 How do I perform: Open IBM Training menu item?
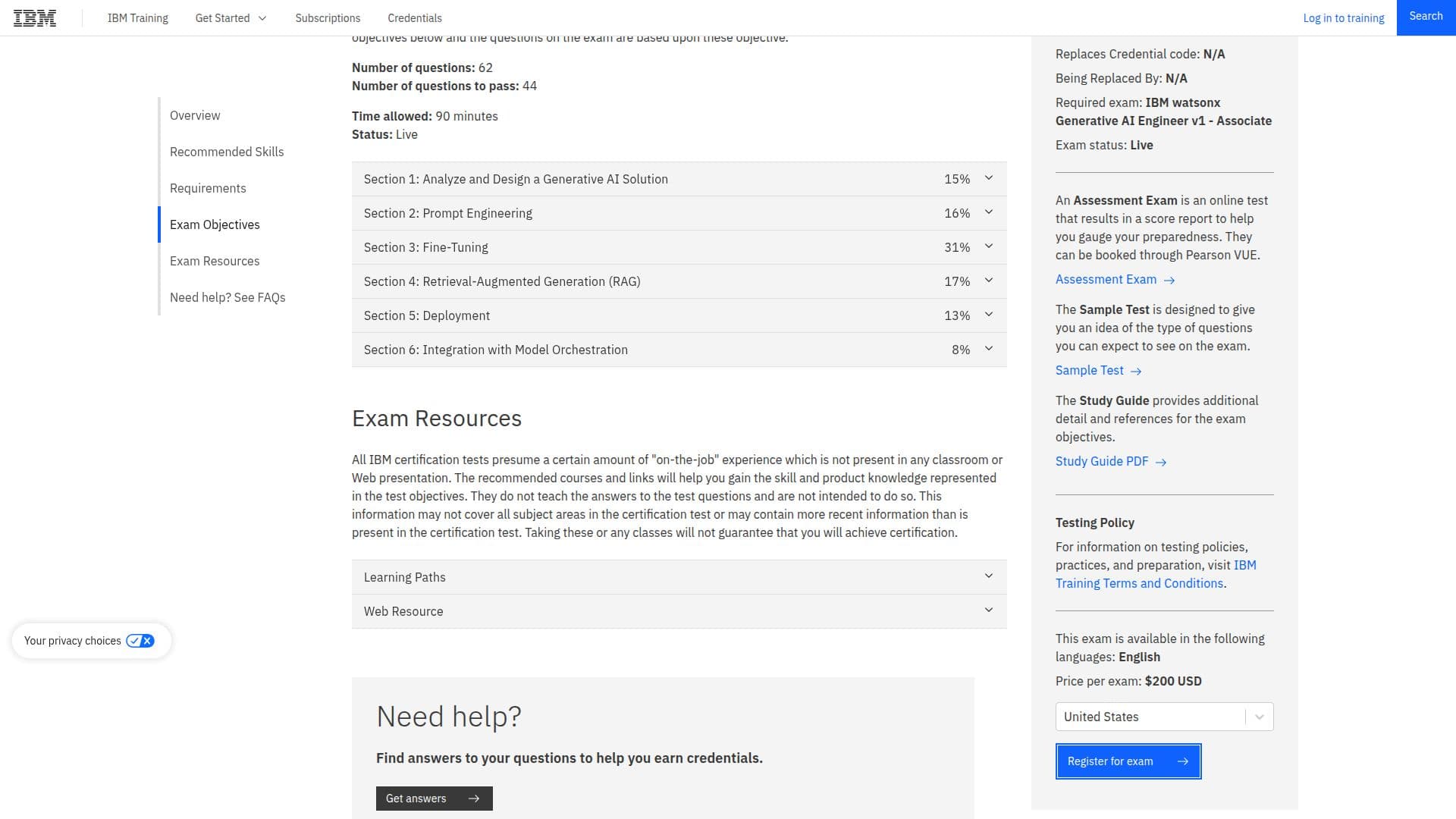point(138,18)
